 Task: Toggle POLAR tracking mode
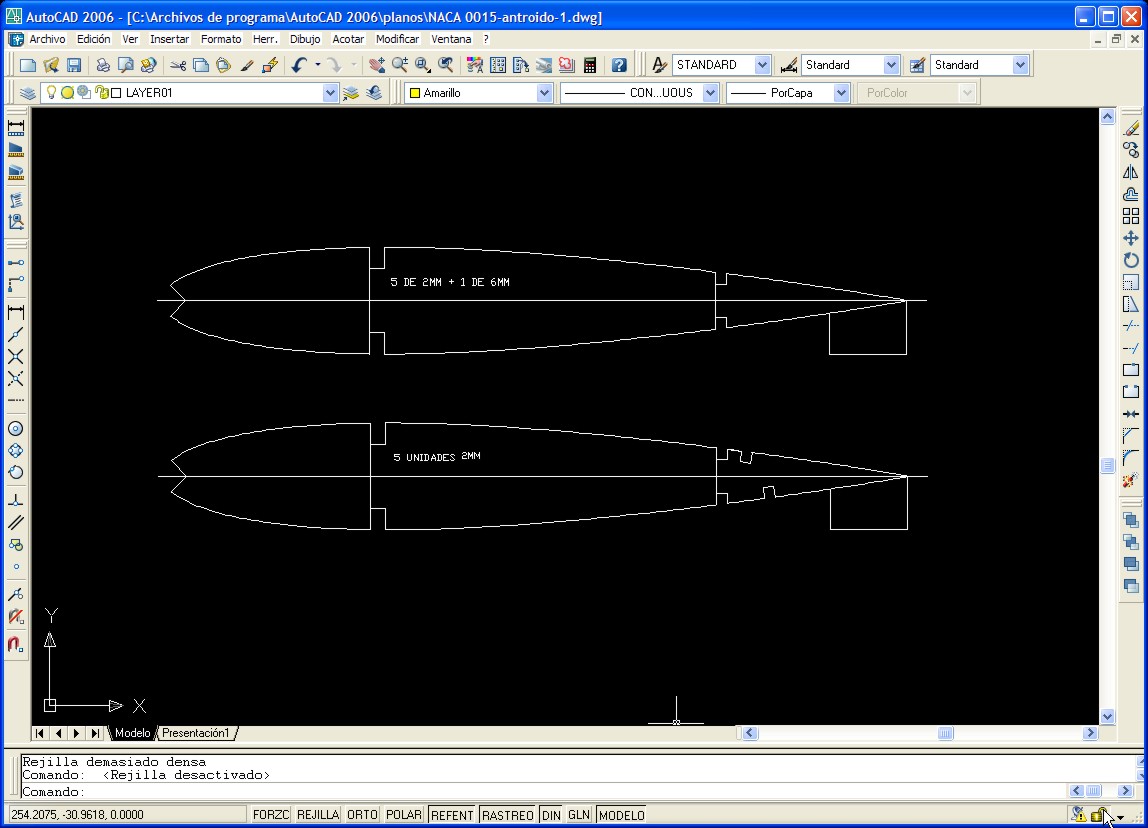403,815
